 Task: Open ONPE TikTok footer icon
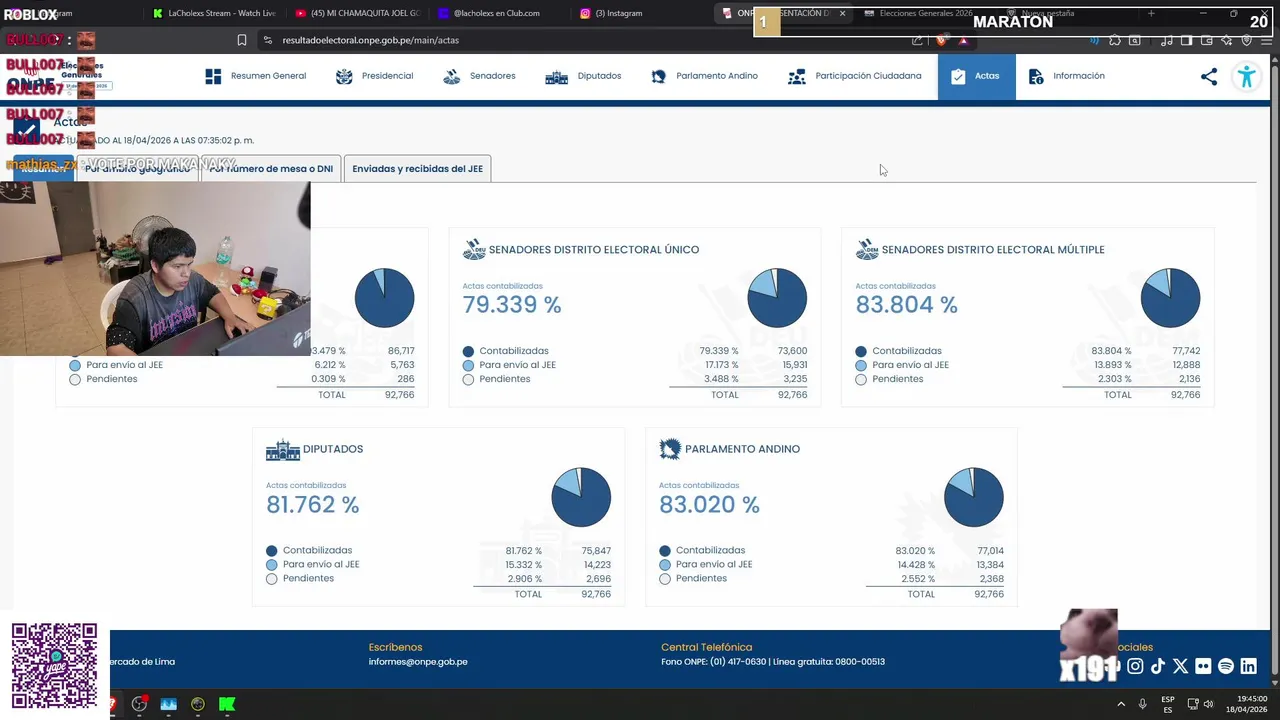coord(1158,666)
